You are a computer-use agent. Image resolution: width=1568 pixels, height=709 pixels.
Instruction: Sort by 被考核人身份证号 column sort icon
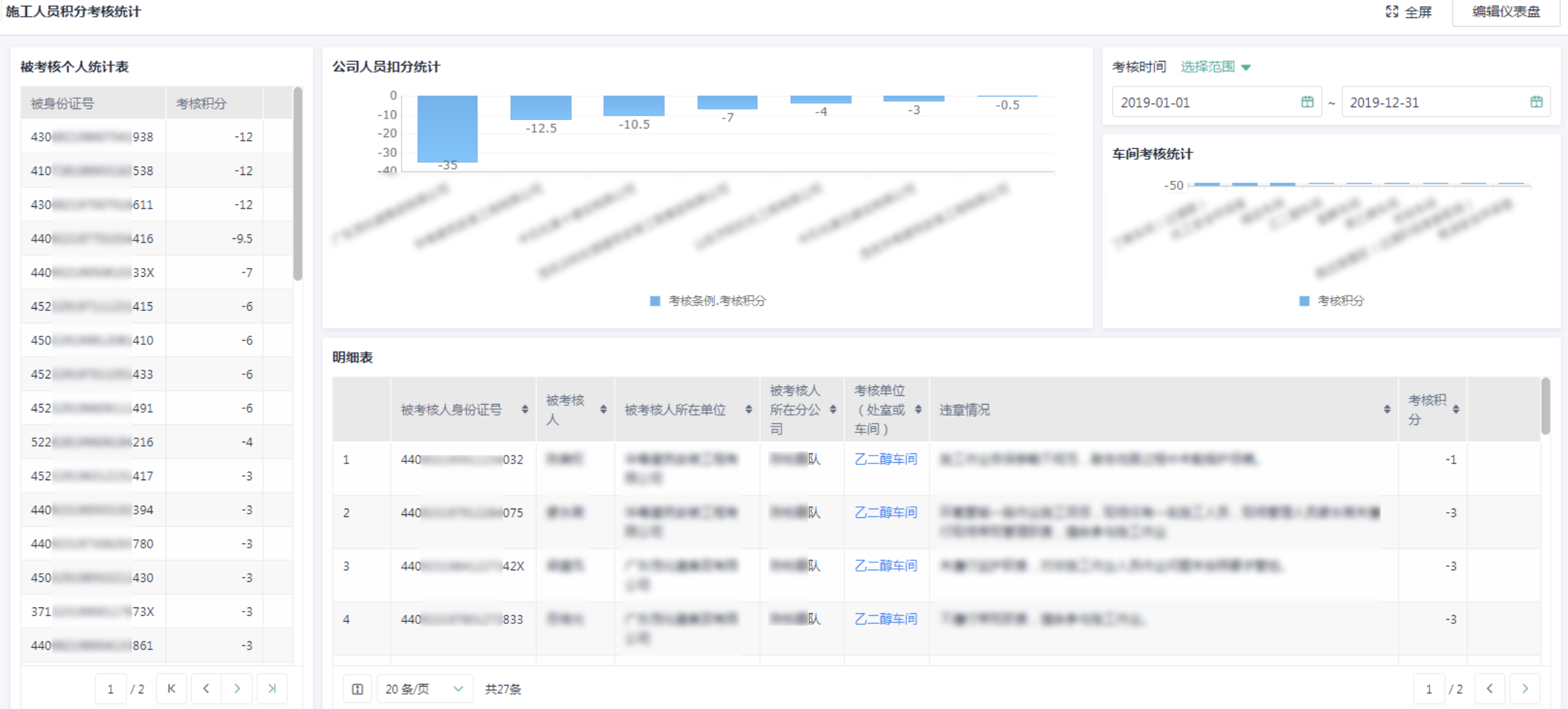[525, 410]
